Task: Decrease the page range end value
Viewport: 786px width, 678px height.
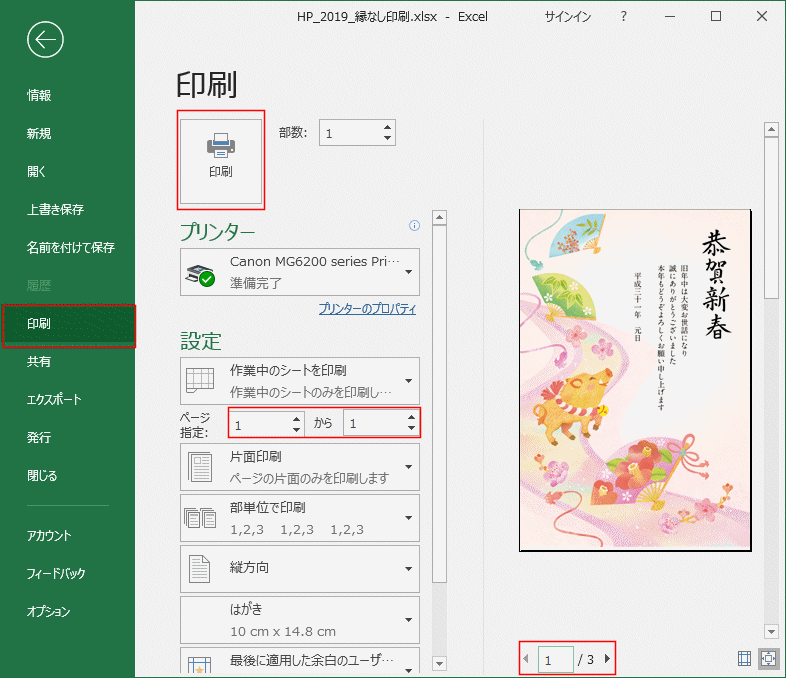Action: click(x=412, y=429)
